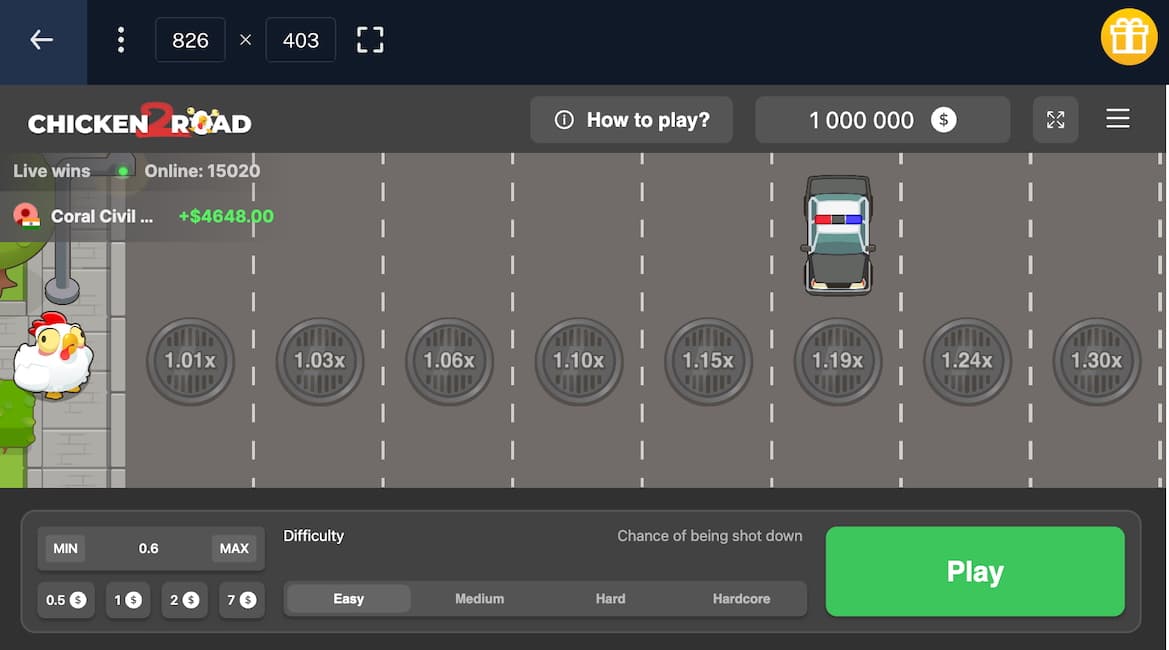This screenshot has width=1169, height=650.
Task: Edit the viewport width value 826
Action: coord(190,40)
